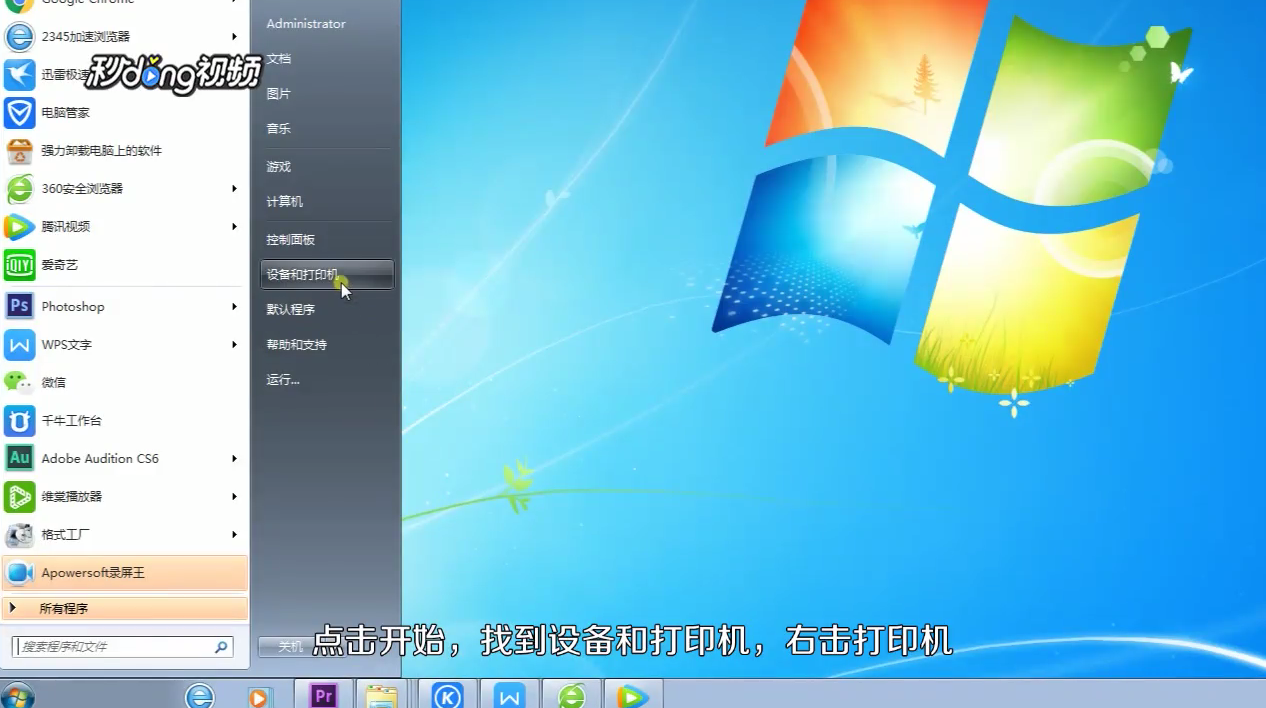Launch 维棠播放器 from Start menu
Viewport: 1266px width, 708px height.
pyautogui.click(x=124, y=497)
